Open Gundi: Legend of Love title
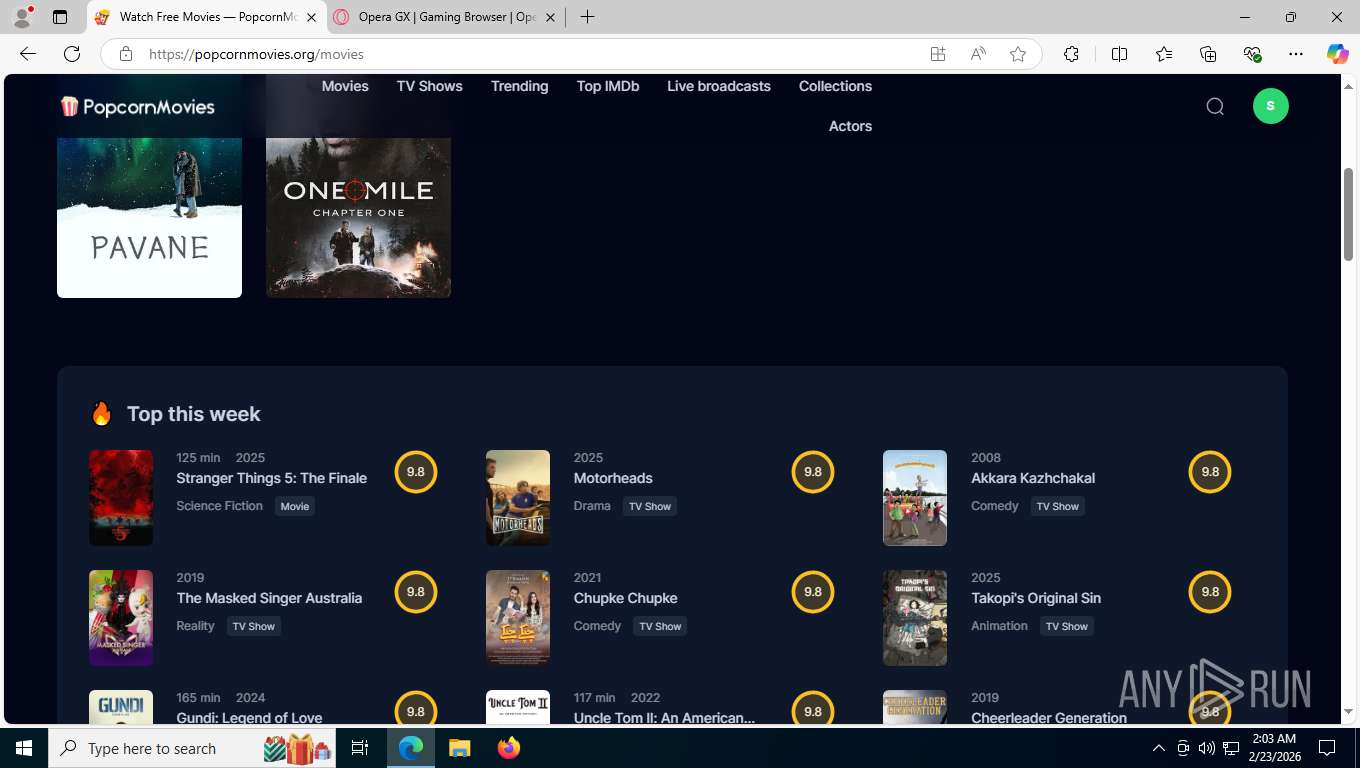The height and width of the screenshot is (768, 1360). pyautogui.click(x=249, y=717)
